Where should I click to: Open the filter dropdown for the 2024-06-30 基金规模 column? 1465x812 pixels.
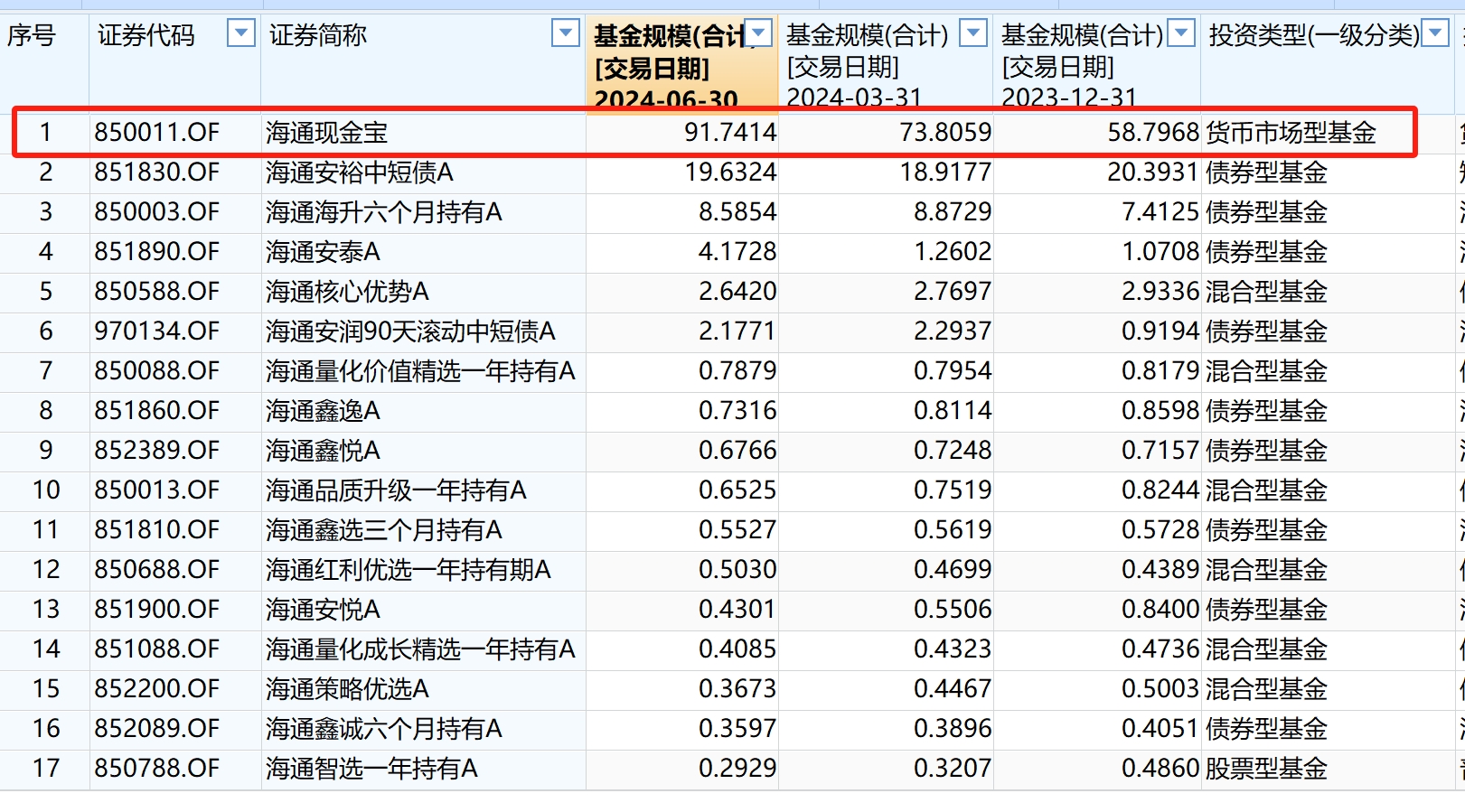point(760,34)
